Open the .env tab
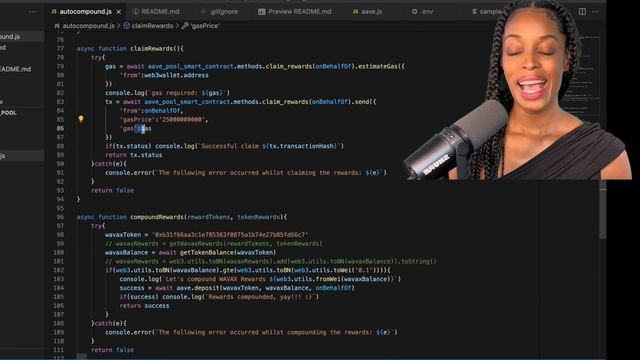This screenshot has height=360, width=640. click(x=422, y=11)
